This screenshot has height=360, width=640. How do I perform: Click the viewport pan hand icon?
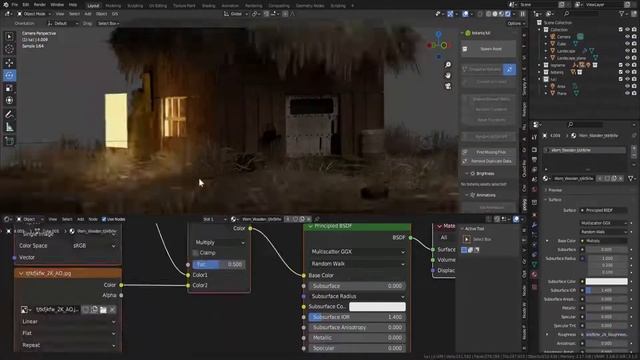(448, 76)
